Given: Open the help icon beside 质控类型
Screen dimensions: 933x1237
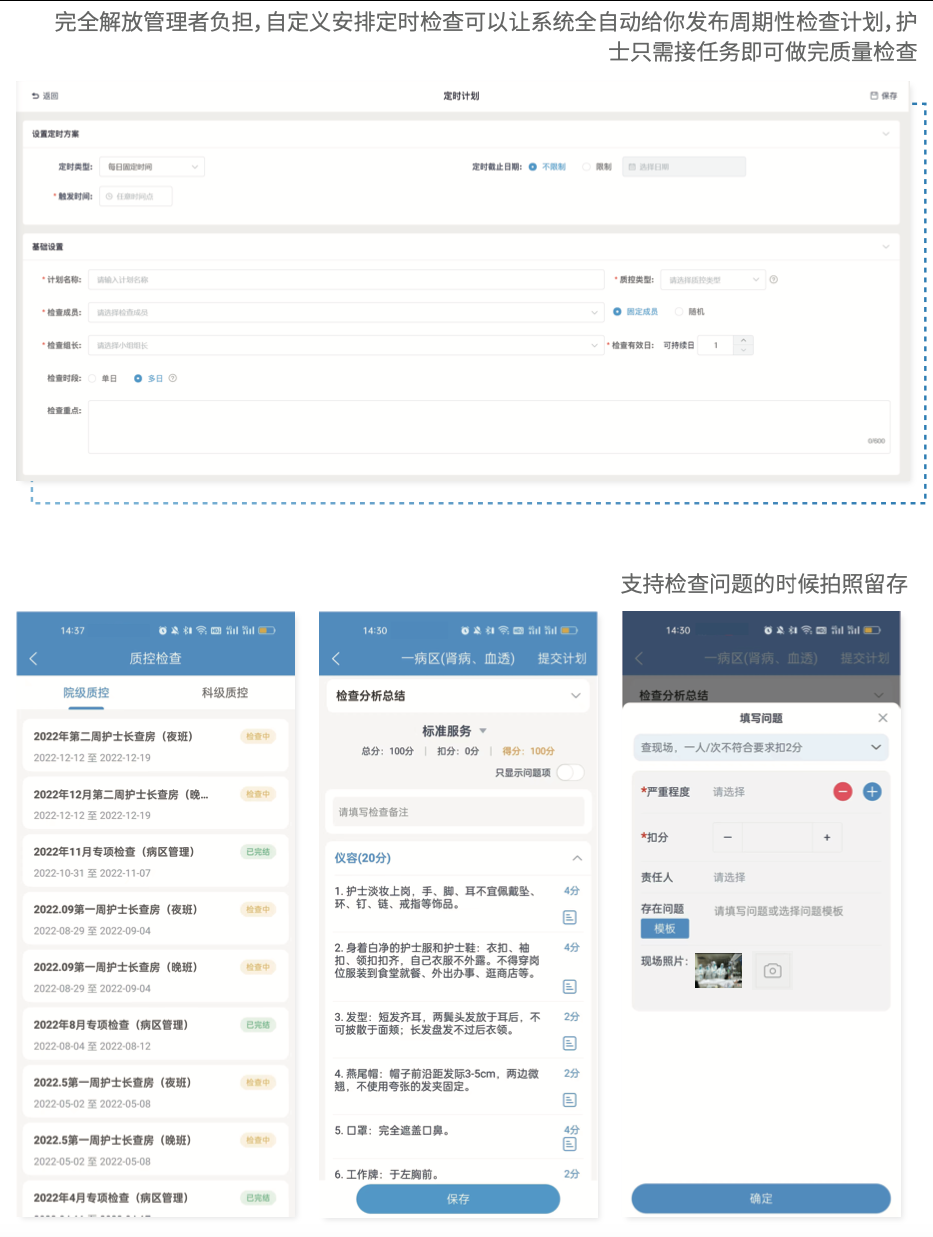Looking at the screenshot, I should pos(774,280).
